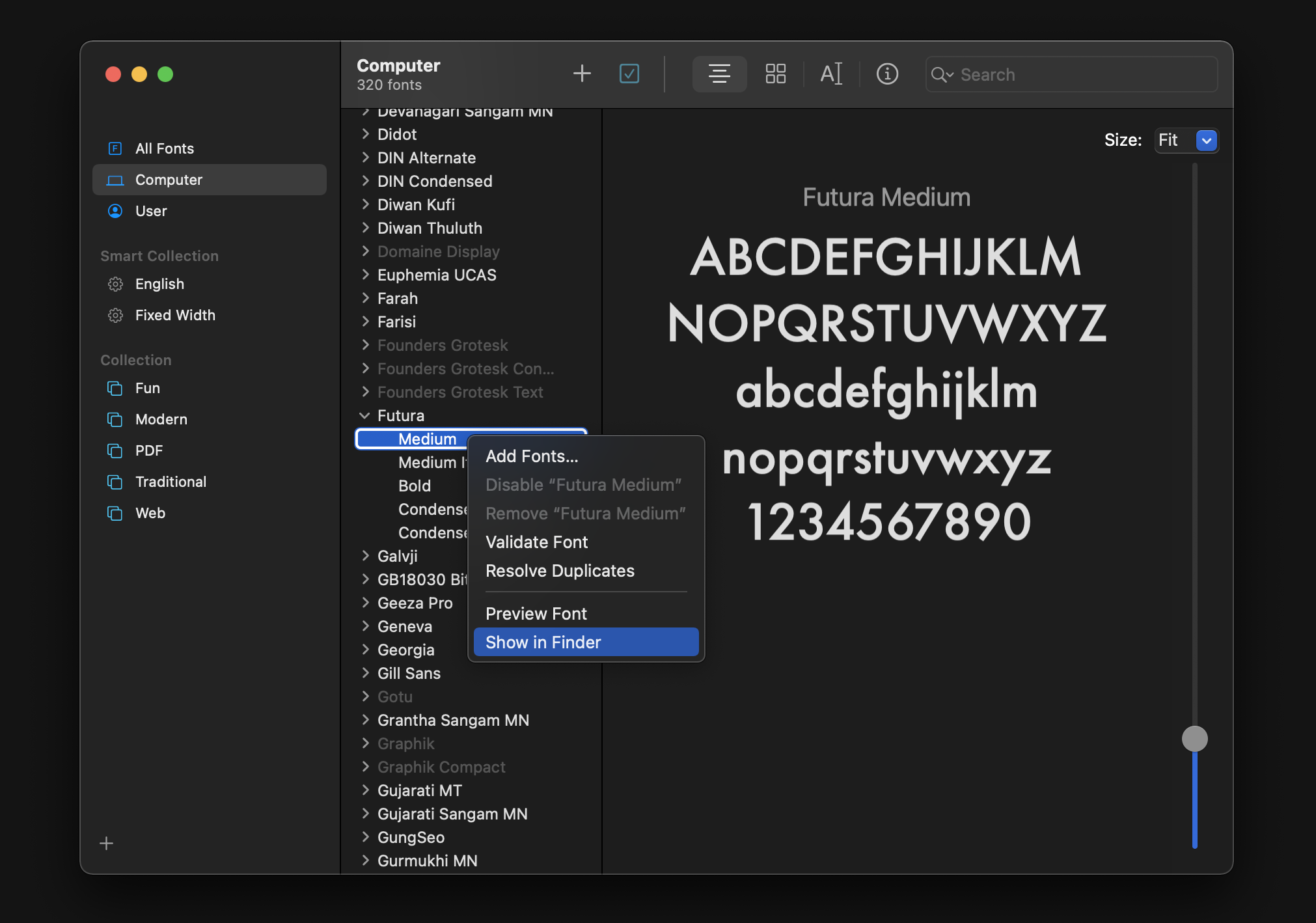Expand DIN Alternate family chevron
The image size is (1316, 923).
(x=365, y=158)
